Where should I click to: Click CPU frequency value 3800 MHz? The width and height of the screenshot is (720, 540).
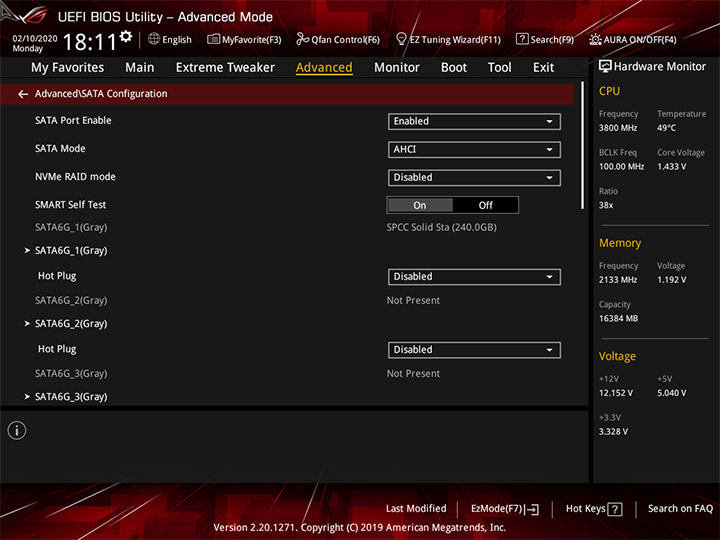click(618, 128)
